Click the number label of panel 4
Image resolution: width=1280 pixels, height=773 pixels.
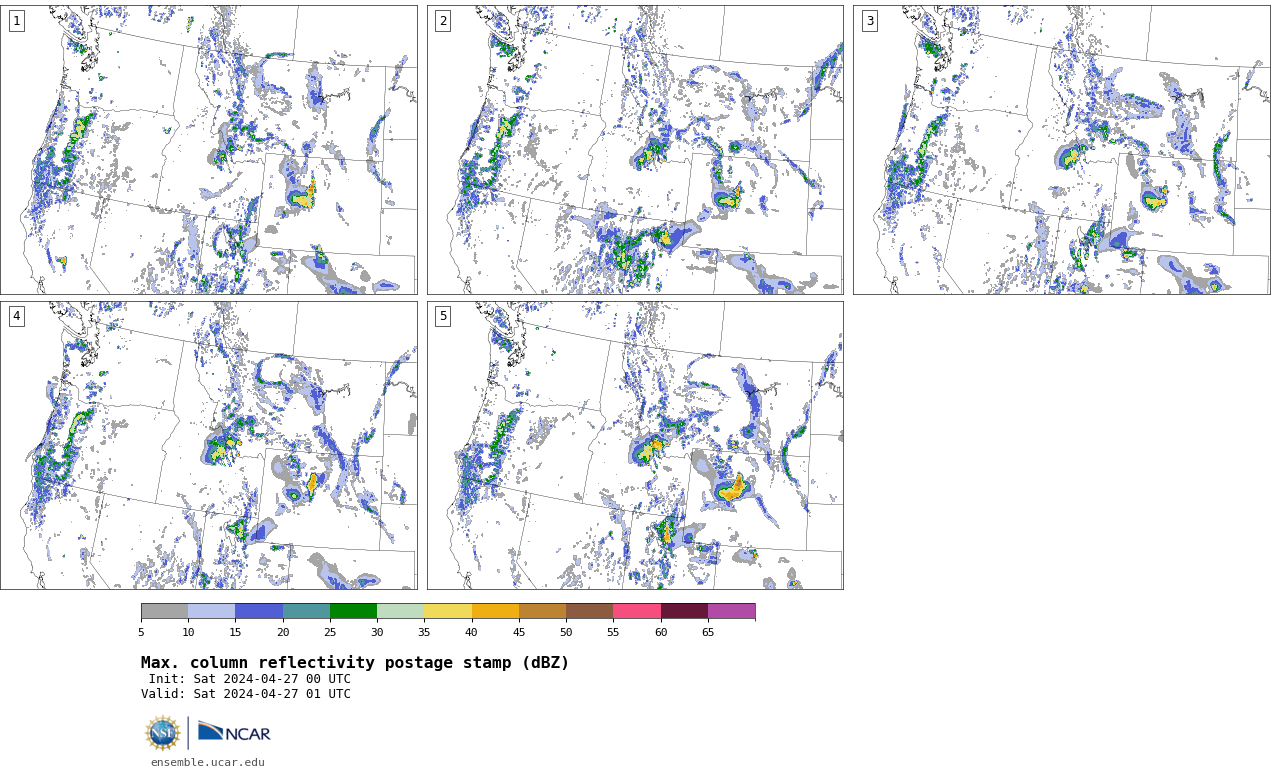click(x=17, y=316)
